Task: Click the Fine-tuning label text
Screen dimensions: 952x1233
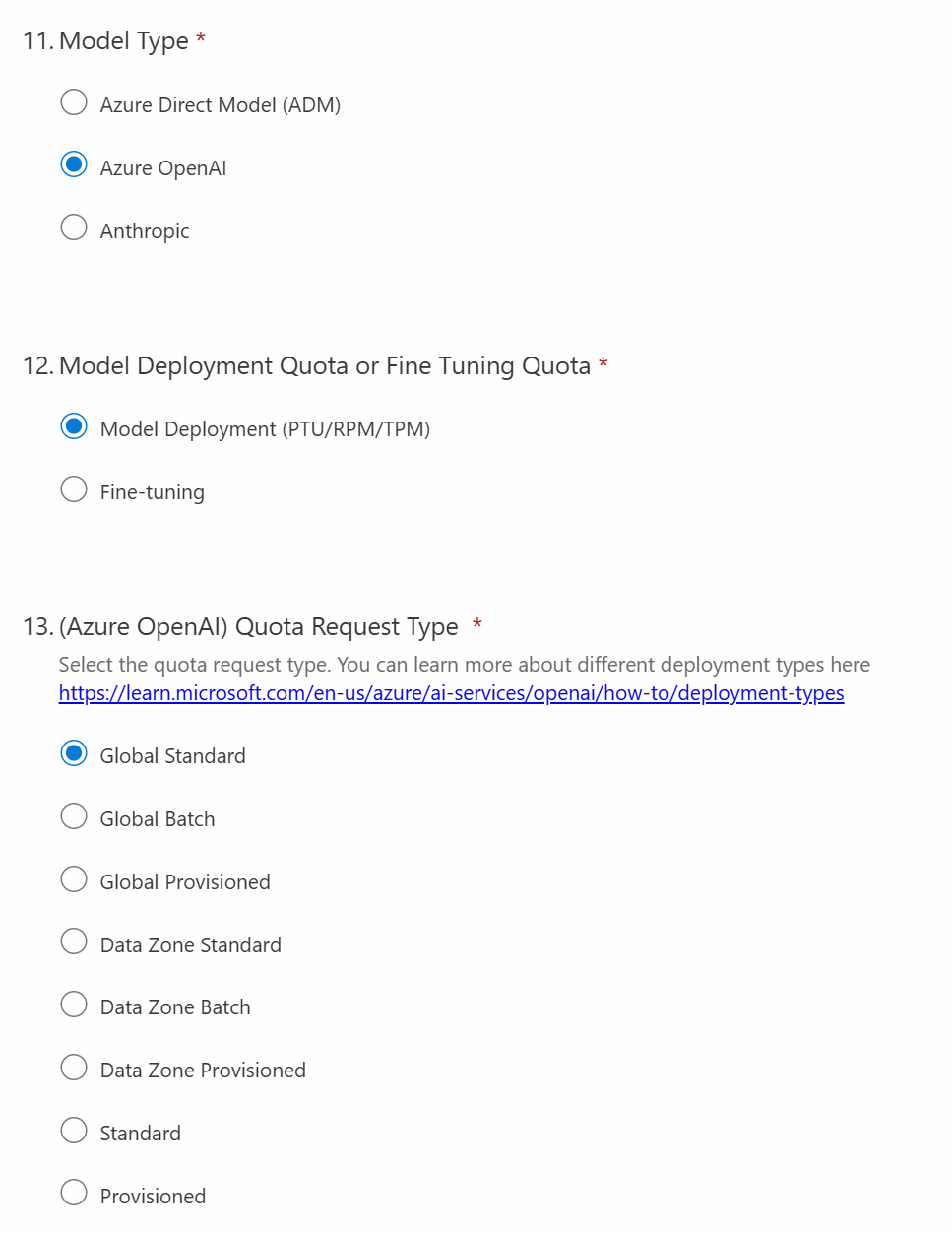Action: [x=153, y=492]
